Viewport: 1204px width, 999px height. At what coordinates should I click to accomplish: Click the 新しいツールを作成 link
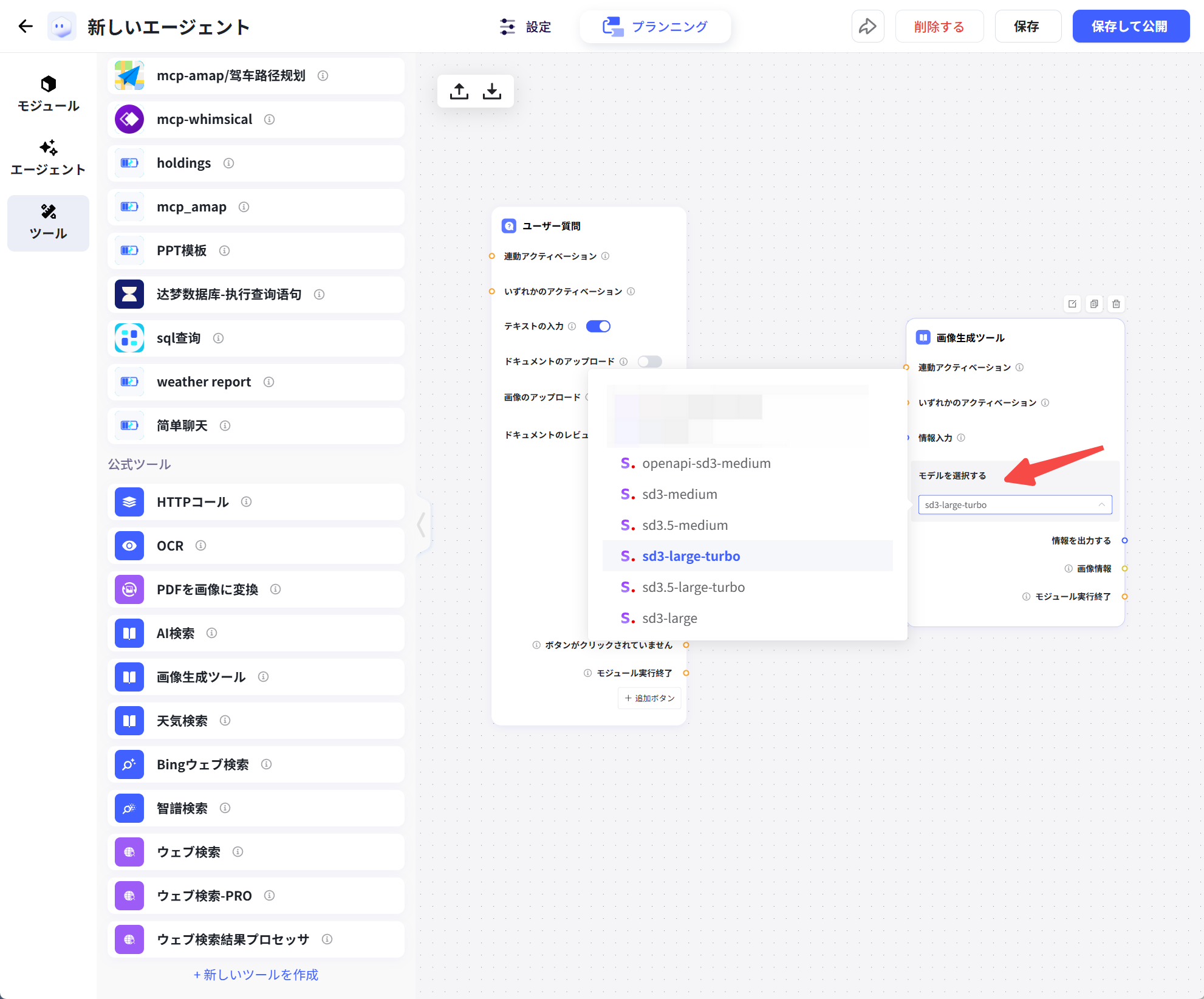[x=256, y=975]
